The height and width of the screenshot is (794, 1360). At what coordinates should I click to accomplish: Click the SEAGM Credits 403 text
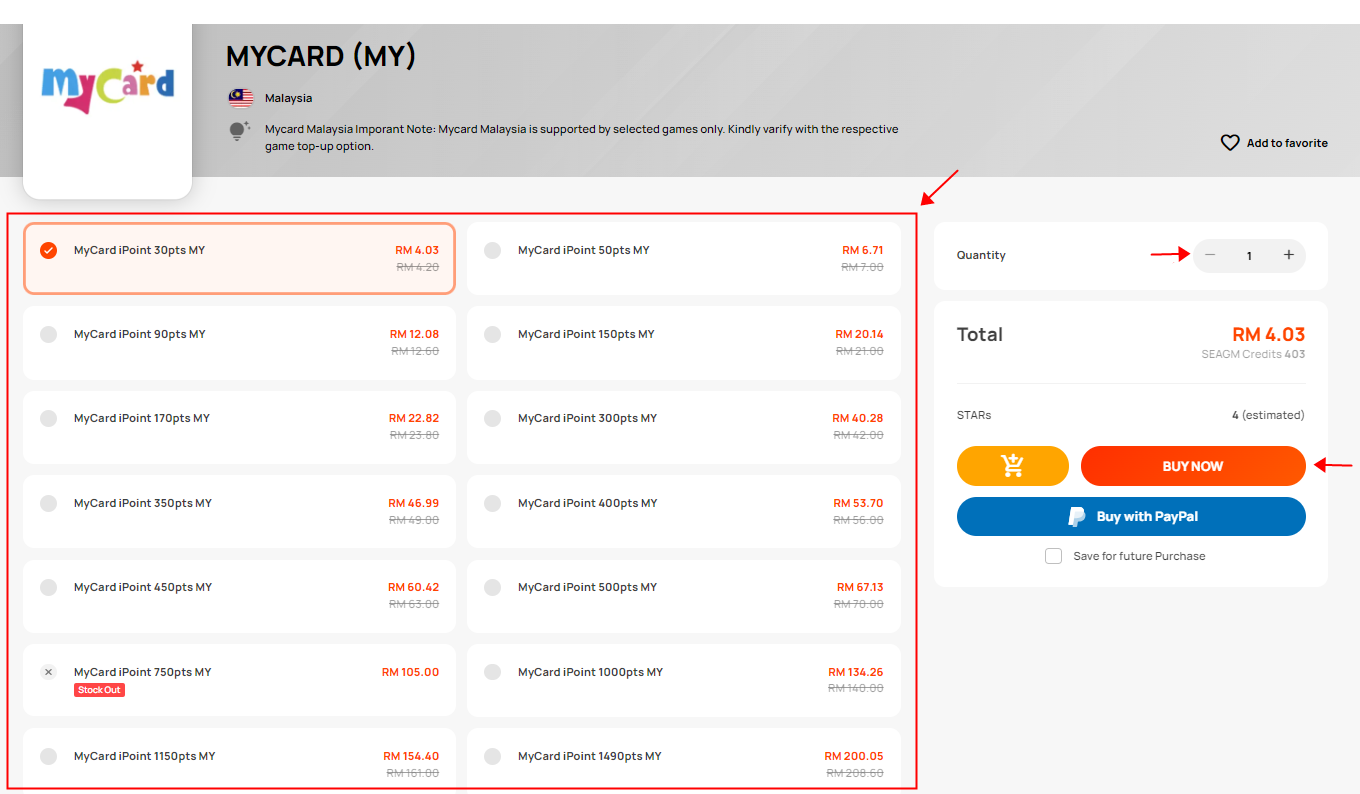(x=1253, y=354)
